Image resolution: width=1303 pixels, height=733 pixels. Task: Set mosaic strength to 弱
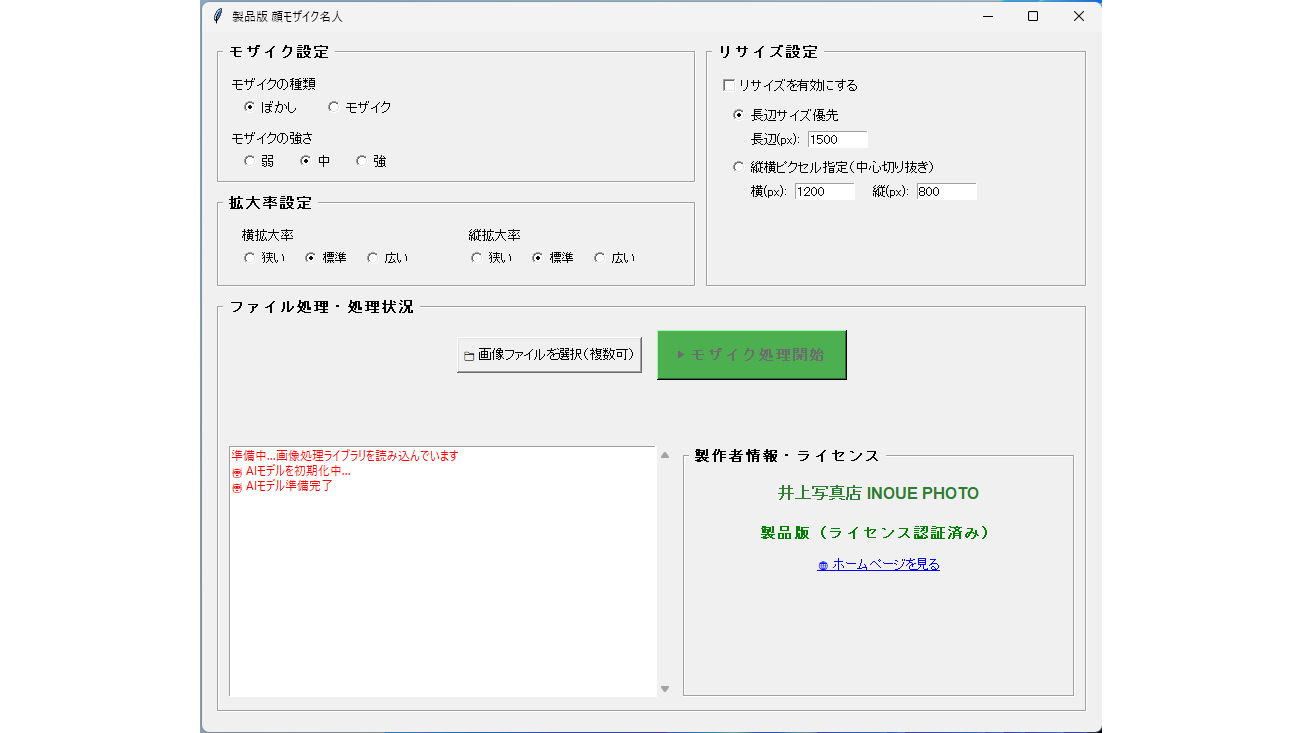point(249,160)
